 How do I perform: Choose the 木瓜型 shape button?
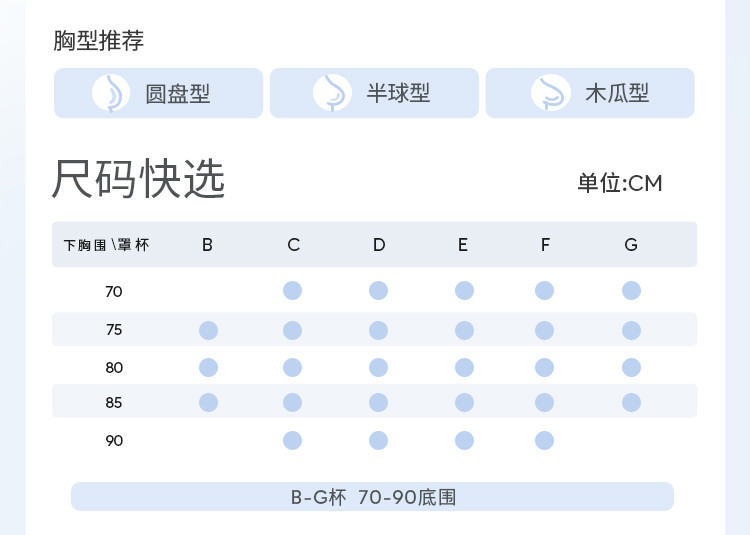pos(590,93)
